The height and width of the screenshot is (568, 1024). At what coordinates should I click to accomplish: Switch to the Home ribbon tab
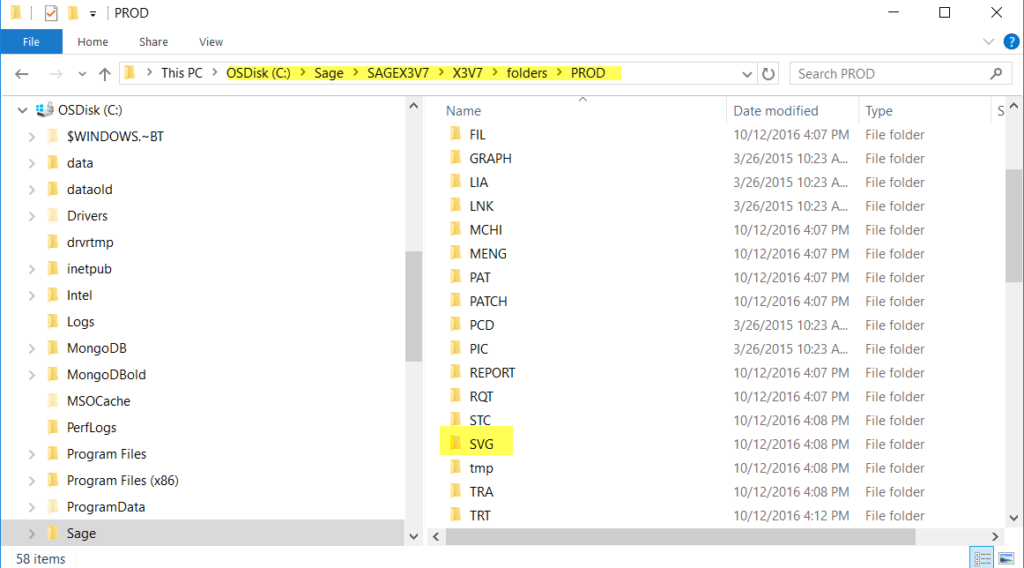coord(93,42)
